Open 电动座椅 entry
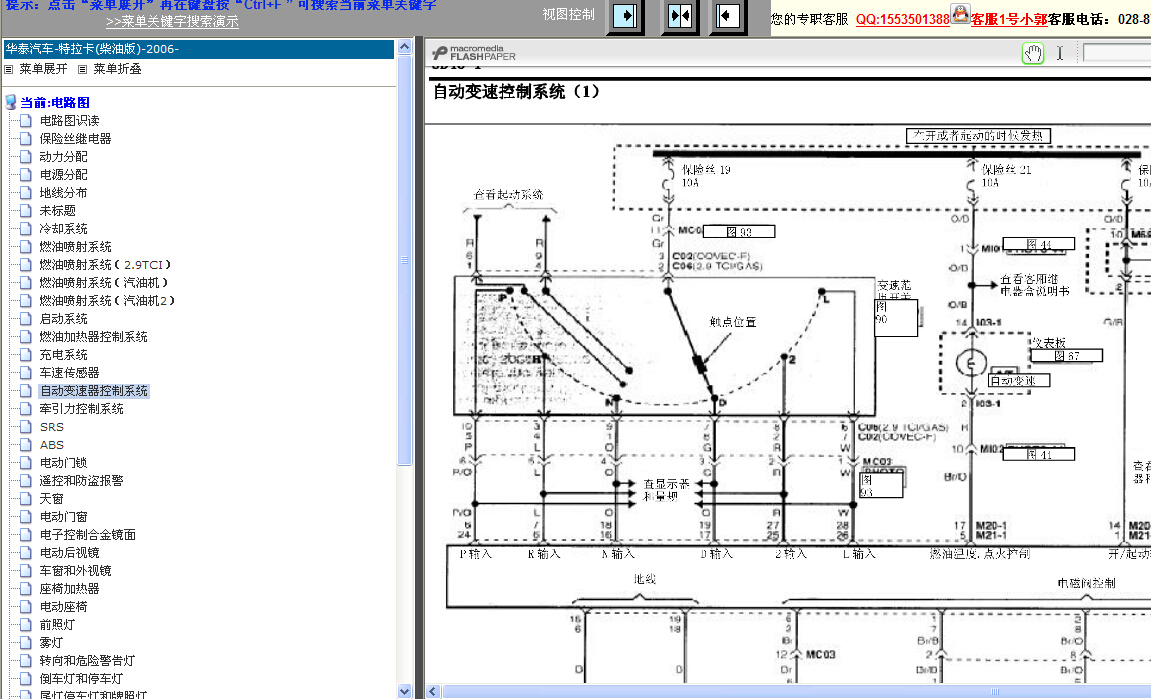This screenshot has height=699, width=1151. (x=63, y=606)
